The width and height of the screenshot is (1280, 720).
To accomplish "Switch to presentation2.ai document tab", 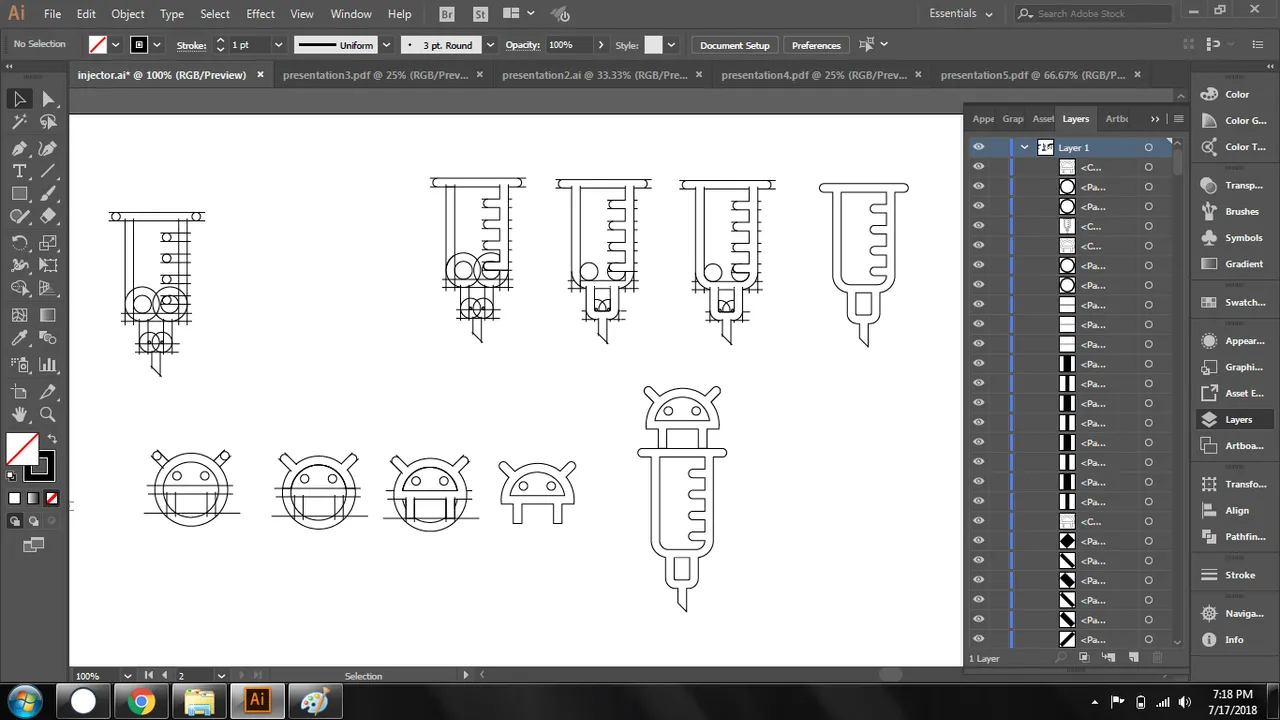I will tap(594, 75).
